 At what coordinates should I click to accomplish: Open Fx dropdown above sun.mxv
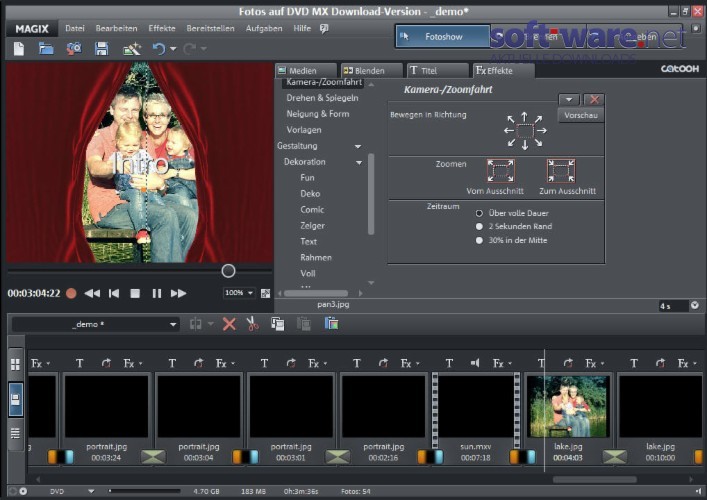point(510,363)
